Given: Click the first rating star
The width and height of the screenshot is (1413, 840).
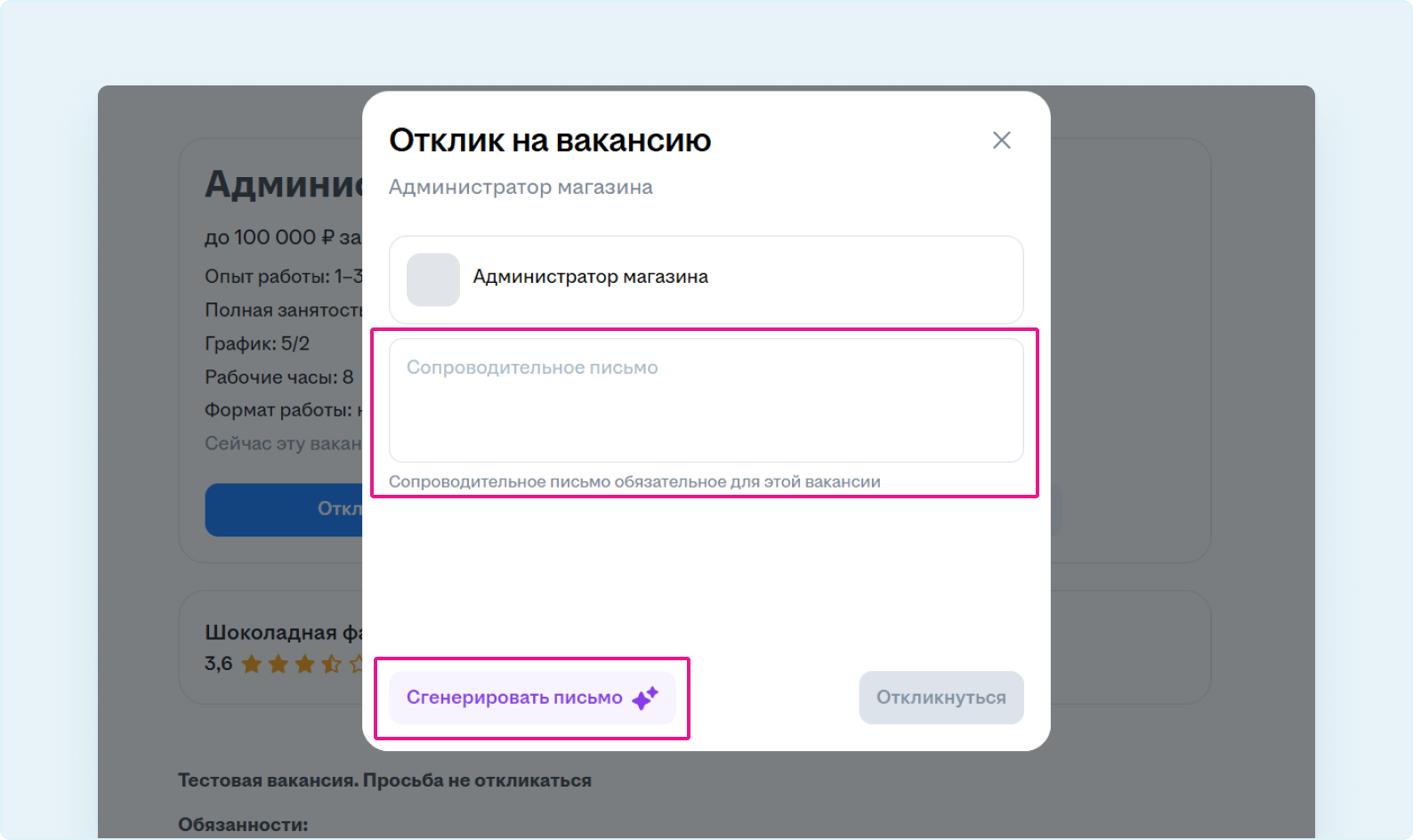Looking at the screenshot, I should [252, 664].
